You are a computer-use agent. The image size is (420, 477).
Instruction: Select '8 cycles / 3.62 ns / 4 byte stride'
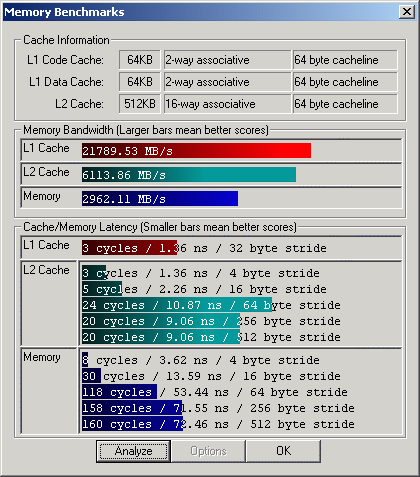pyautogui.click(x=201, y=360)
